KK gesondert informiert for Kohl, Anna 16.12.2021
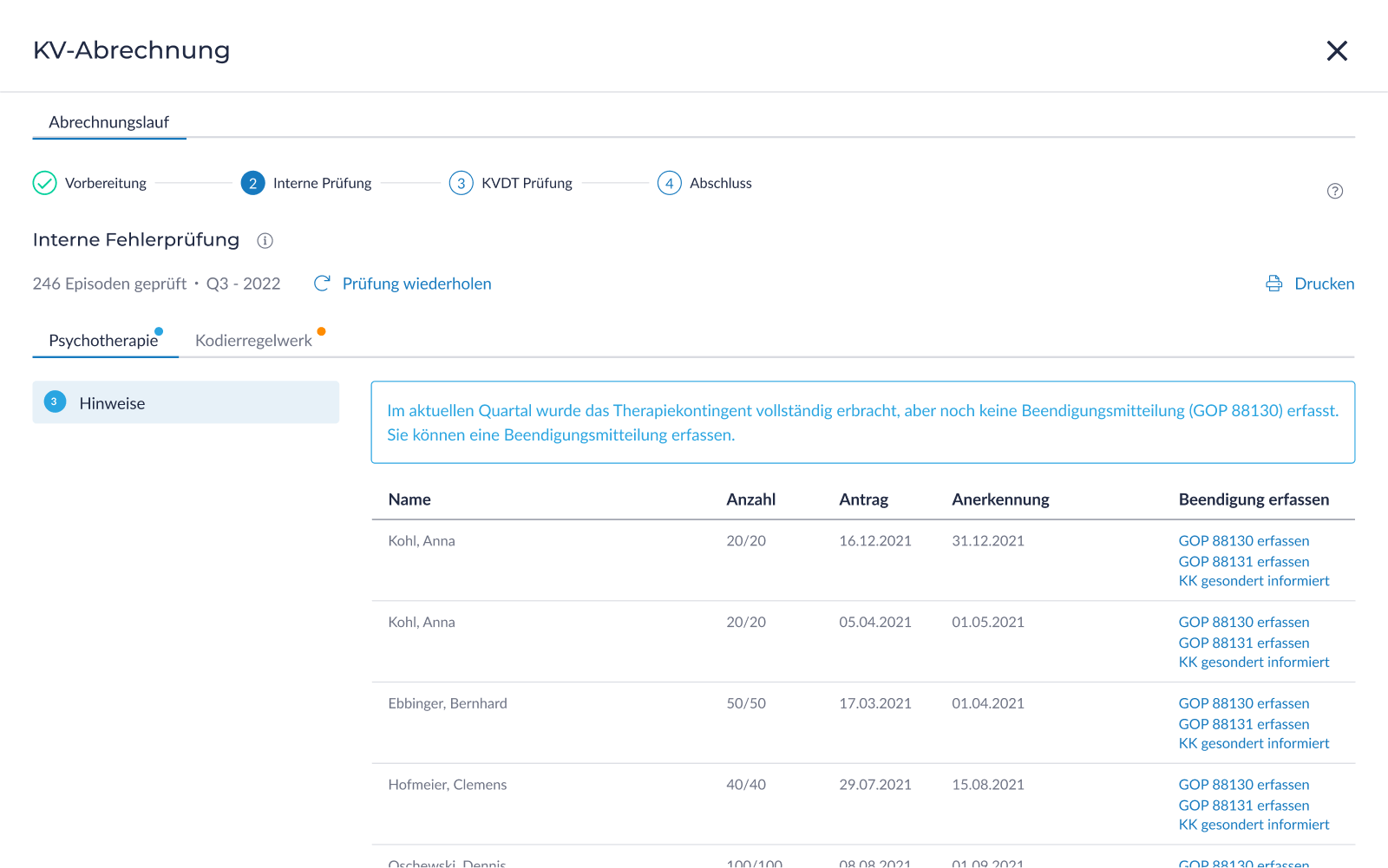Viewport: 1388px width, 868px height. (1254, 581)
